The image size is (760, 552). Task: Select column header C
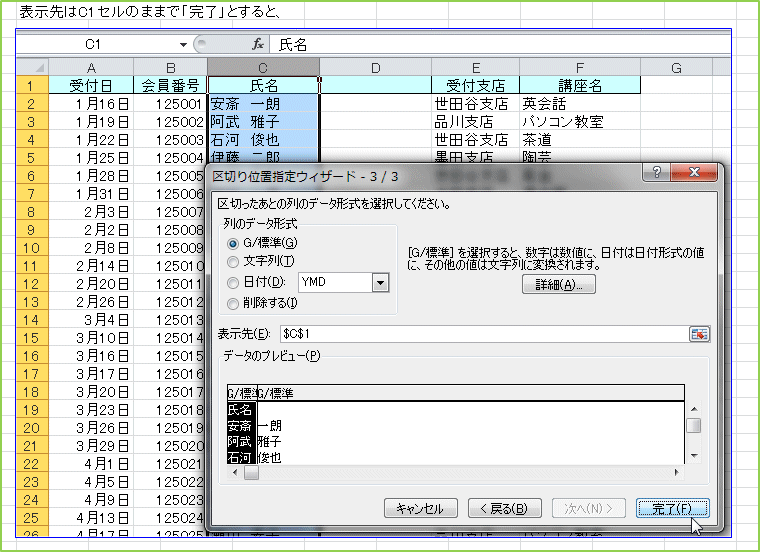tap(263, 67)
